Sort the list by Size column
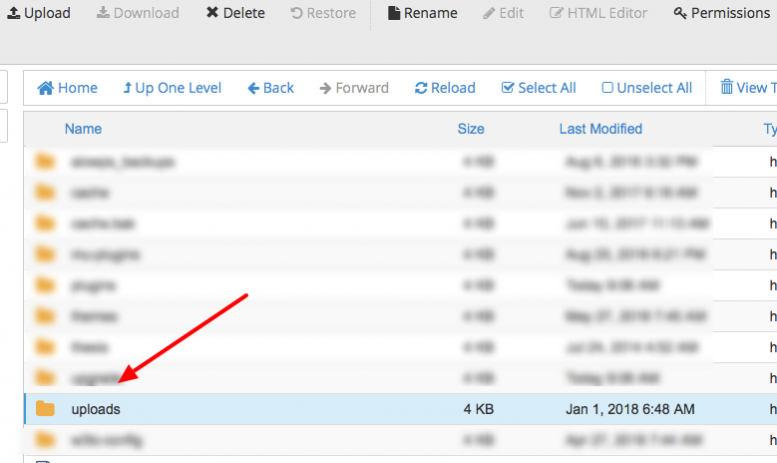 (471, 129)
